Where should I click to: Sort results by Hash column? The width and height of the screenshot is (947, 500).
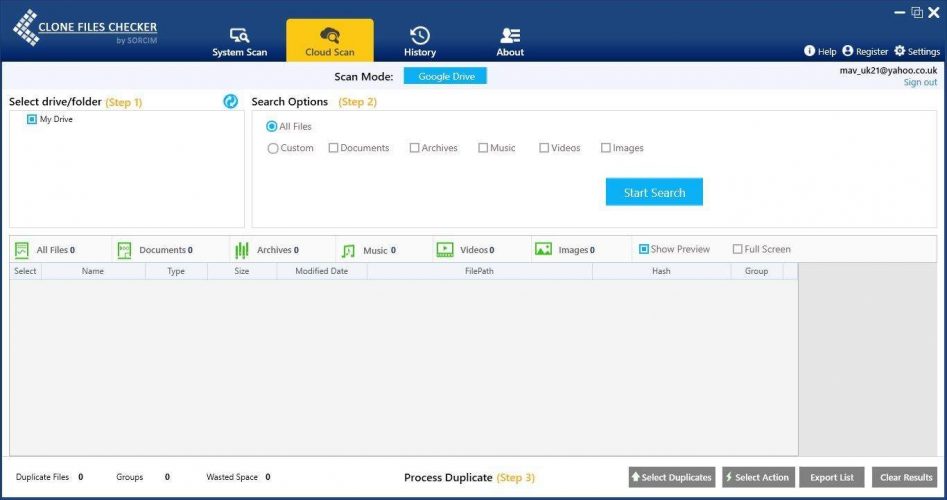[661, 271]
